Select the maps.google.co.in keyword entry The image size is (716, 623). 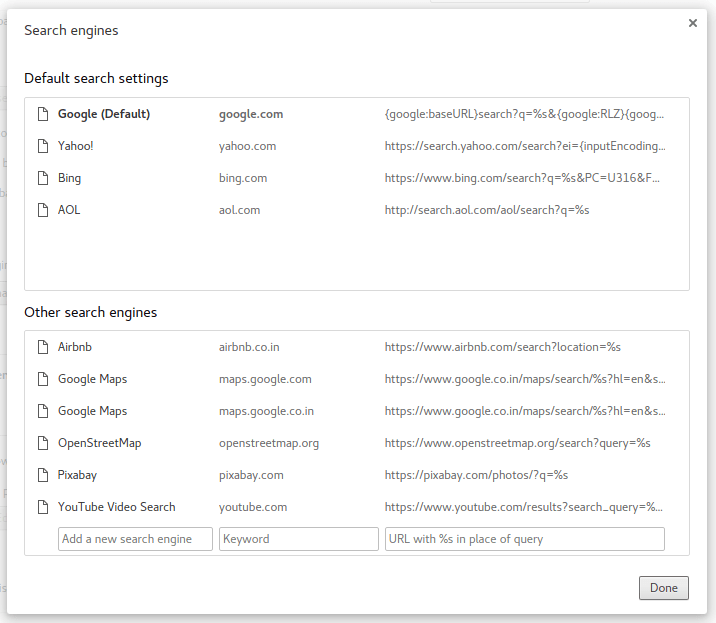[266, 411]
